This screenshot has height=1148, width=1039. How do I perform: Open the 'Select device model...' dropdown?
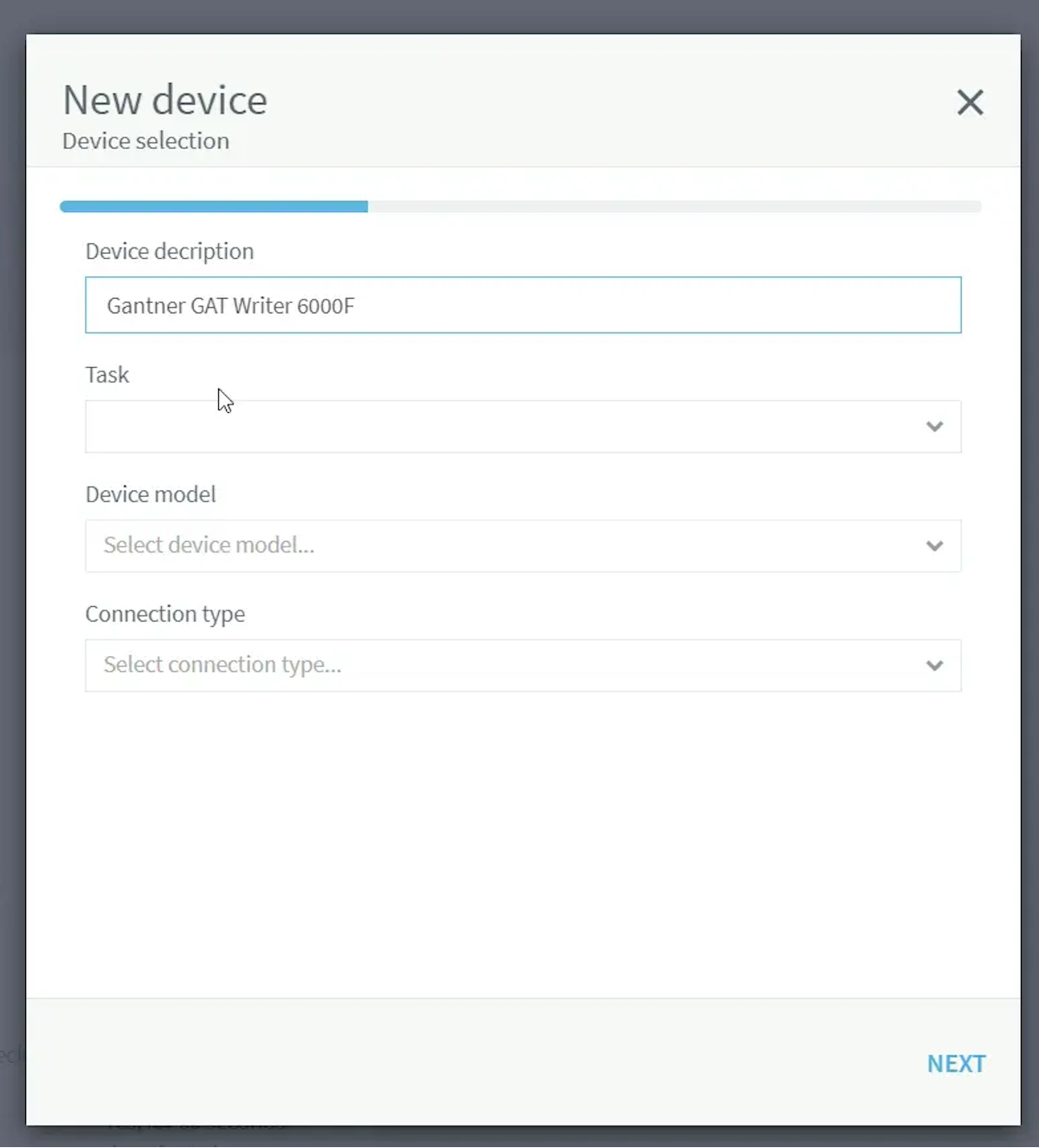click(523, 545)
